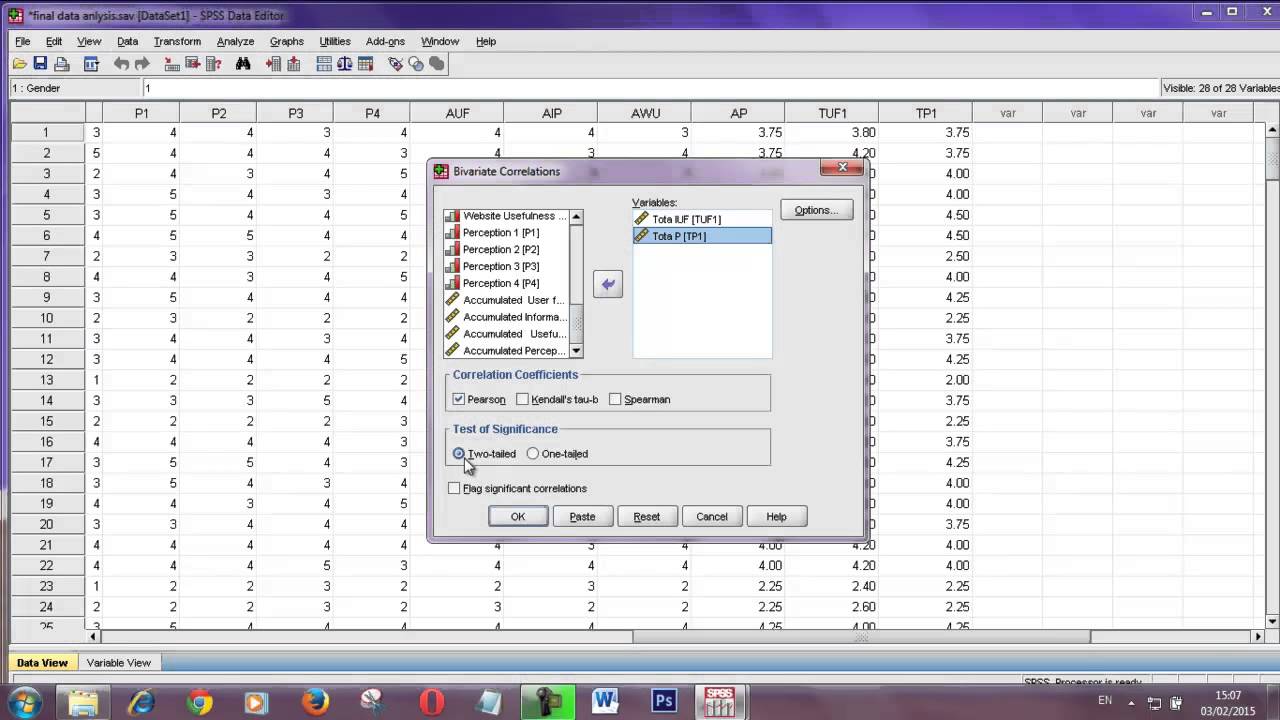Click the Weight Cases scale icon
Viewport: 1280px width, 720px height.
pos(345,63)
